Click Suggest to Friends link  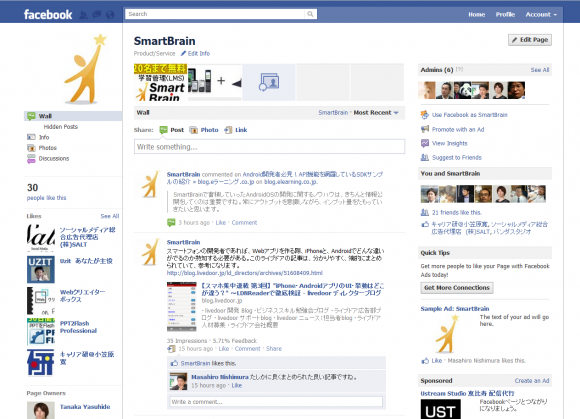tap(457, 158)
